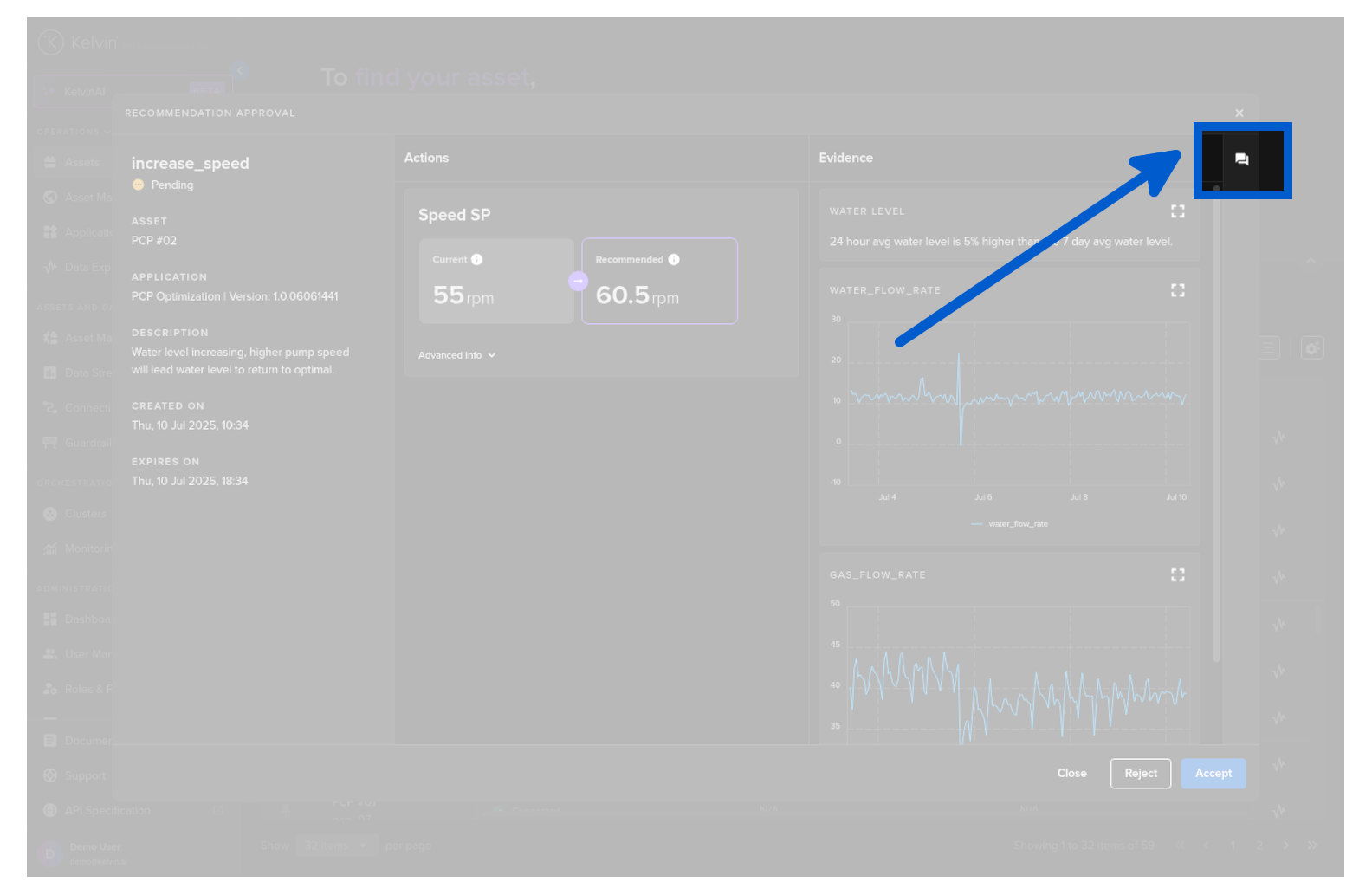Expand the WATER LEVEL evidence card fullscreen
Screen dimensions: 1372x895
(x=1177, y=211)
